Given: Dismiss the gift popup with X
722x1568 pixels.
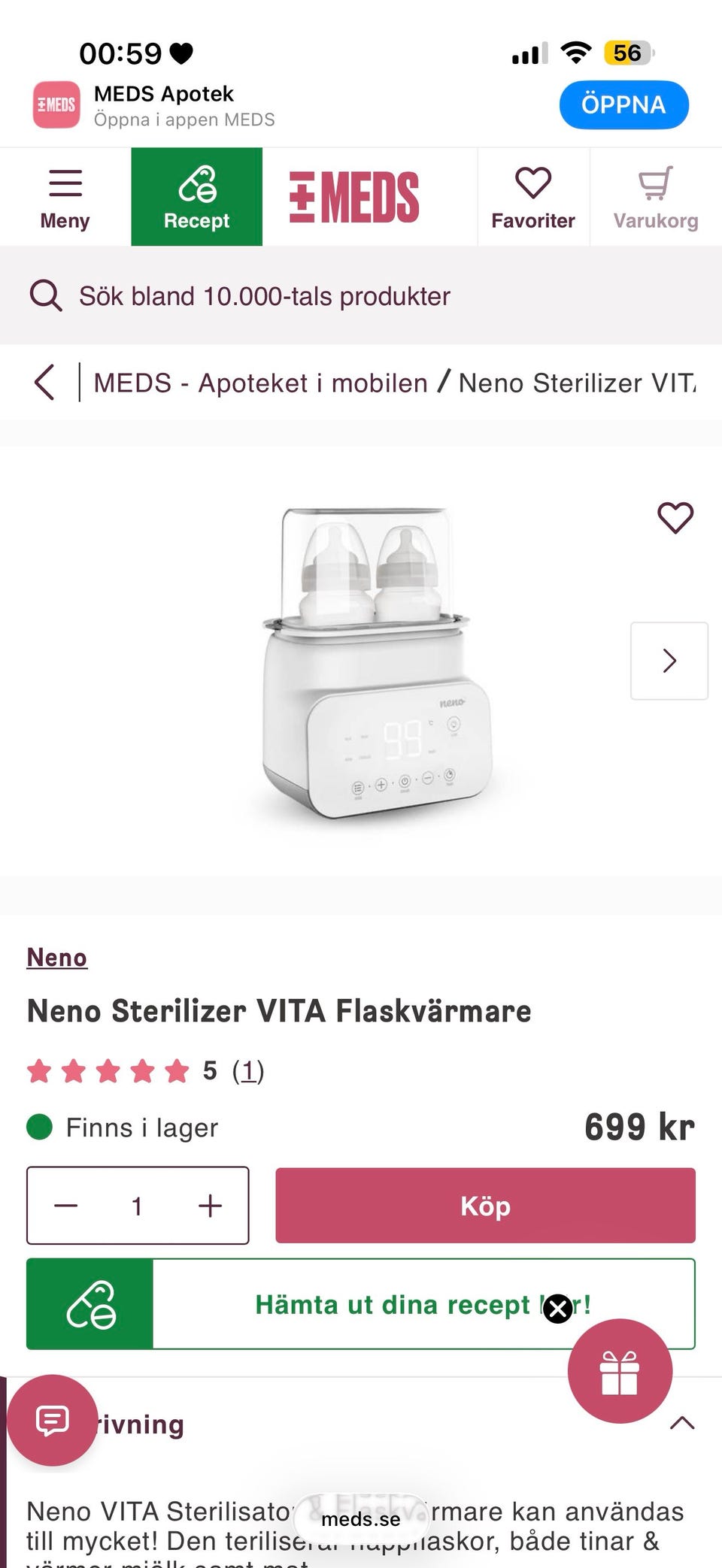Looking at the screenshot, I should click(x=558, y=1309).
